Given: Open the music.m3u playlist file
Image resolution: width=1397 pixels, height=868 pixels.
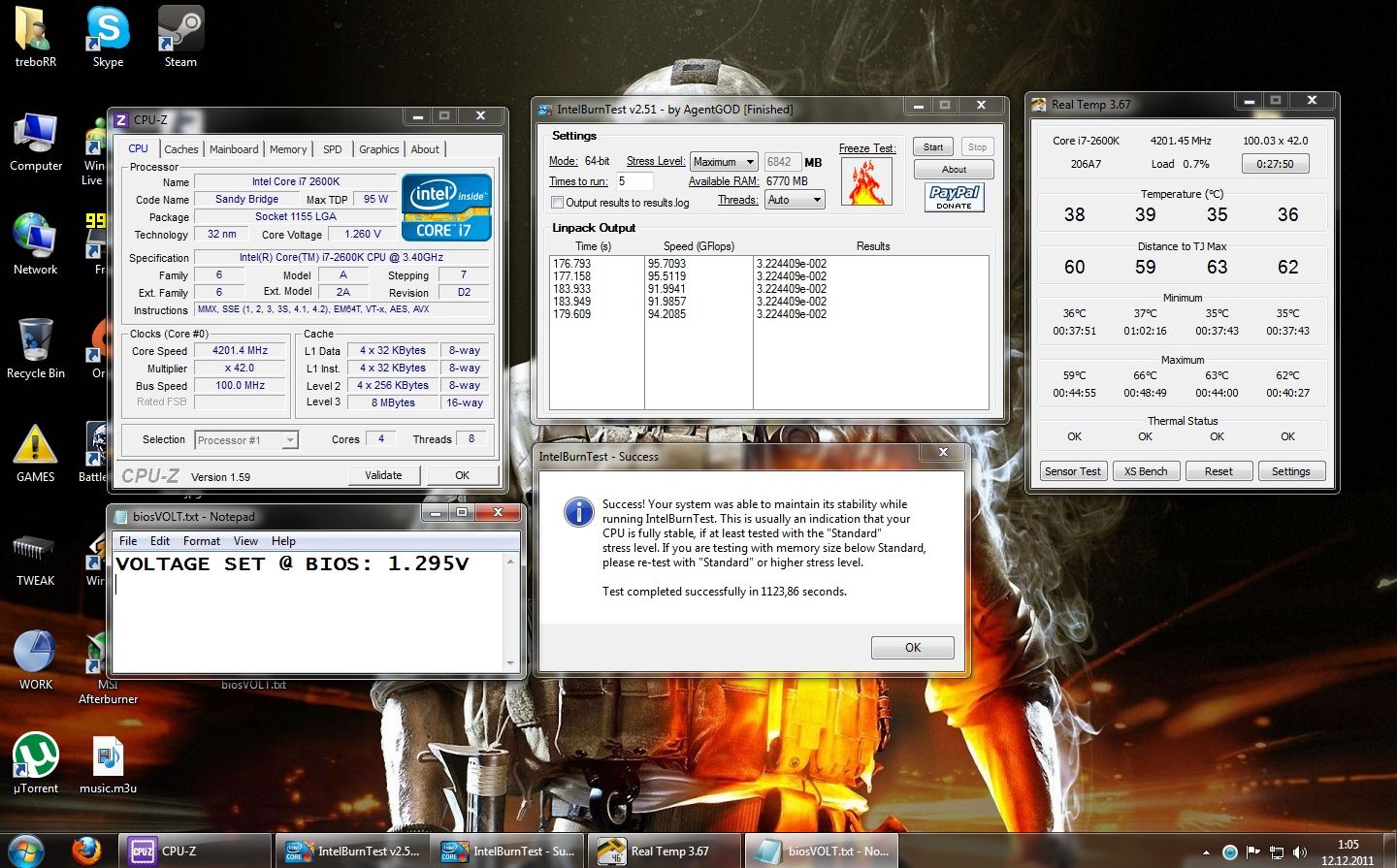Looking at the screenshot, I should (108, 764).
